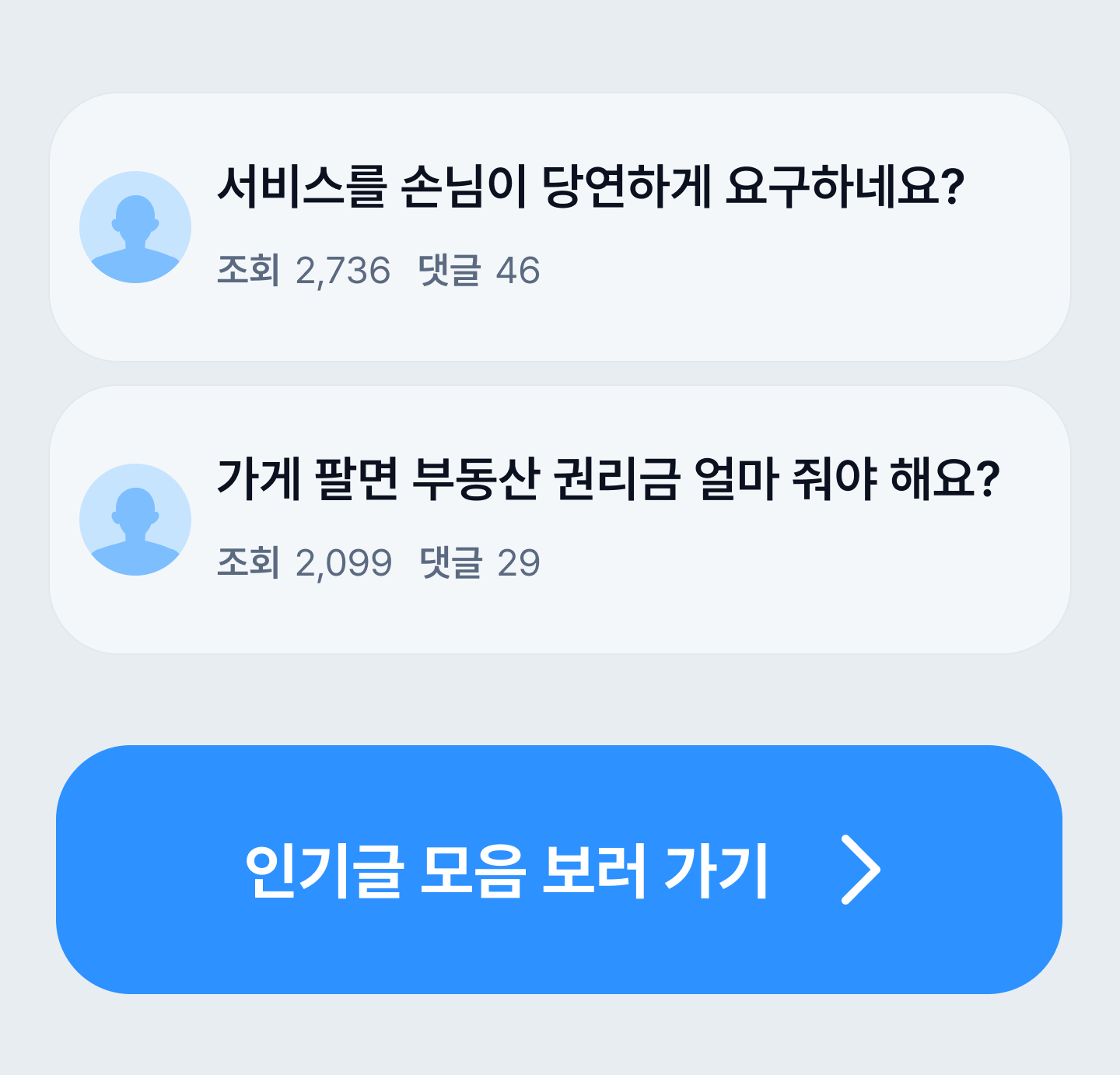
Task: Select the number 29 beside 댓글
Action: [x=519, y=564]
